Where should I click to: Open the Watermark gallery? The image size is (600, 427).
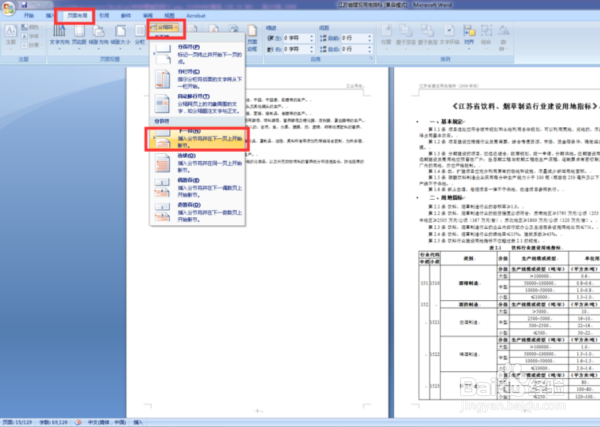[x=213, y=29]
